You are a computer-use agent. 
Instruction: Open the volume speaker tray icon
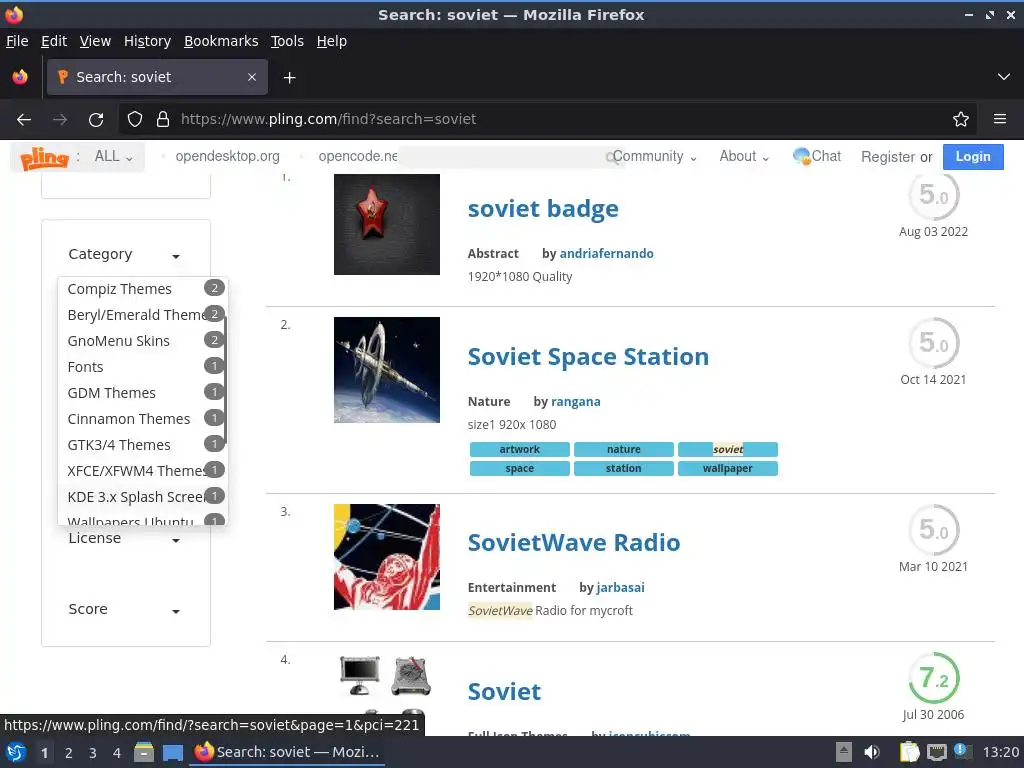click(x=871, y=752)
